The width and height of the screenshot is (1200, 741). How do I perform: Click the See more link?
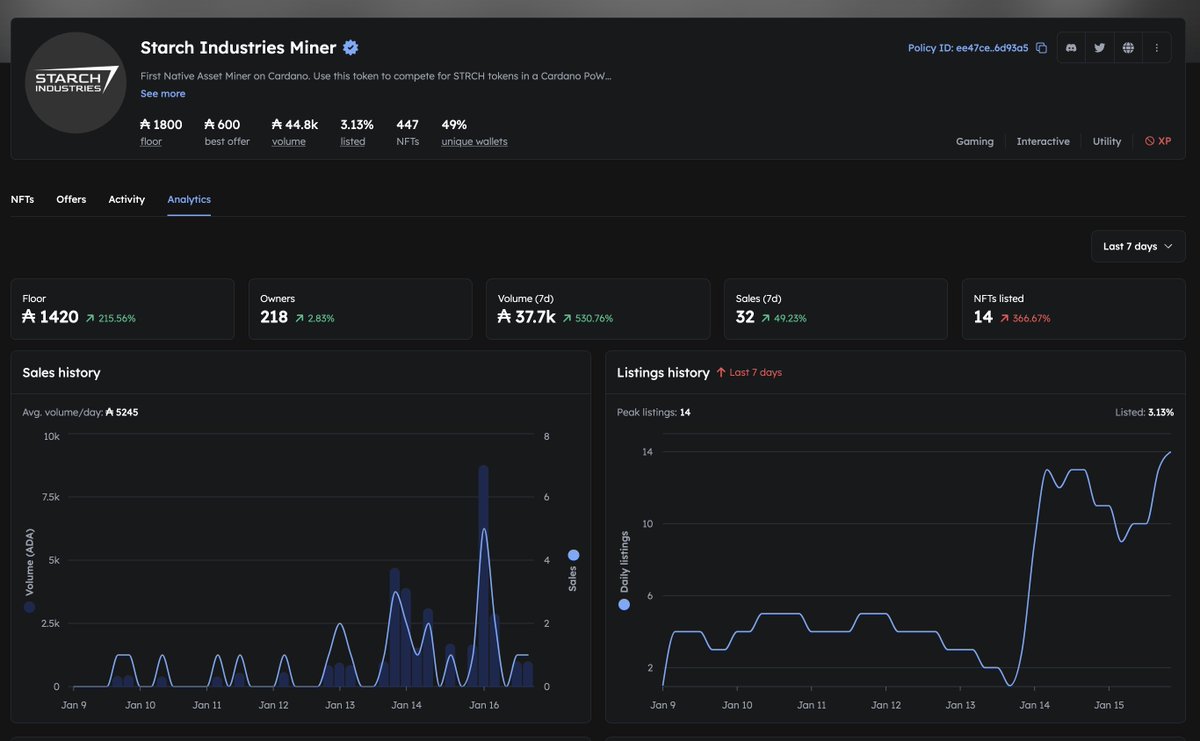(x=162, y=93)
